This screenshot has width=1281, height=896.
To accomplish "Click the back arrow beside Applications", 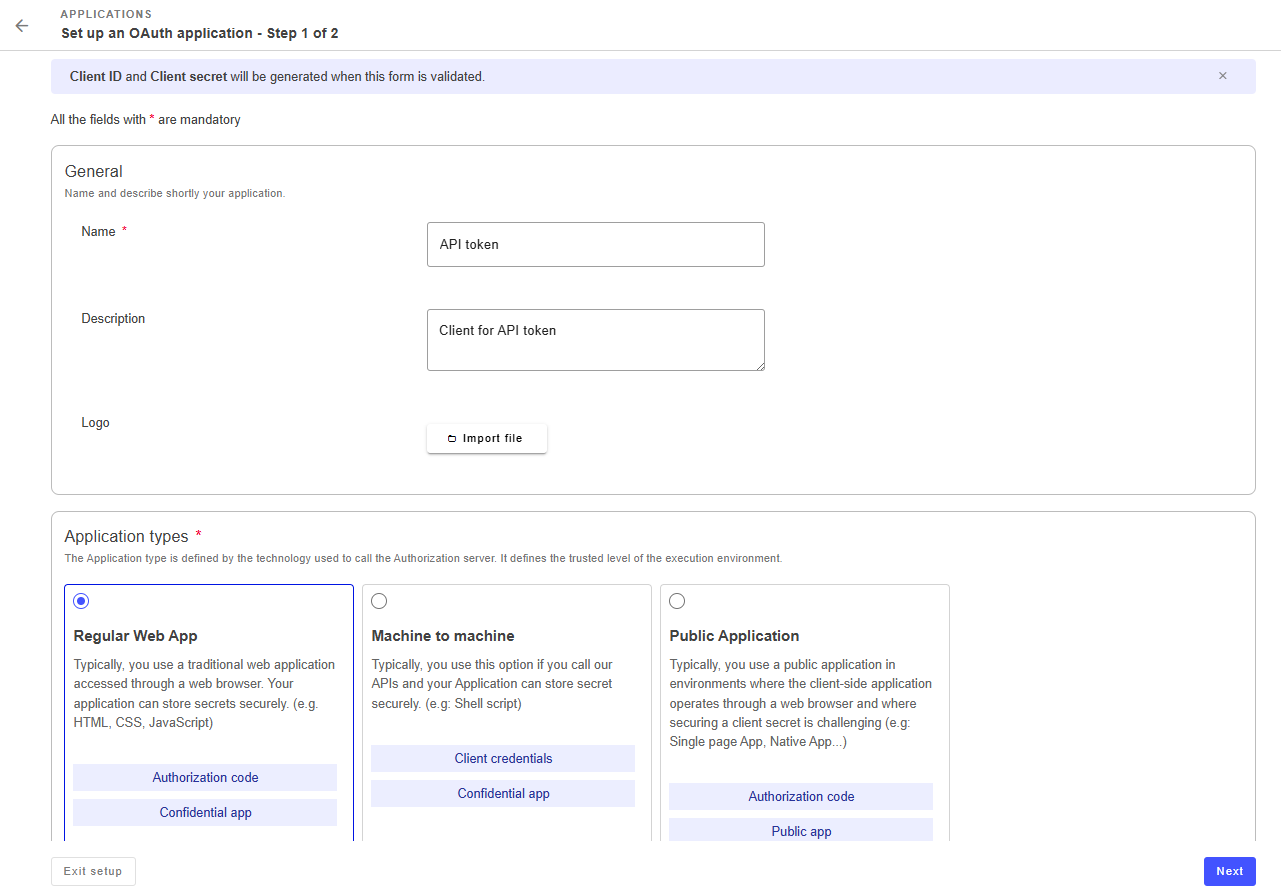I will pyautogui.click(x=22, y=25).
